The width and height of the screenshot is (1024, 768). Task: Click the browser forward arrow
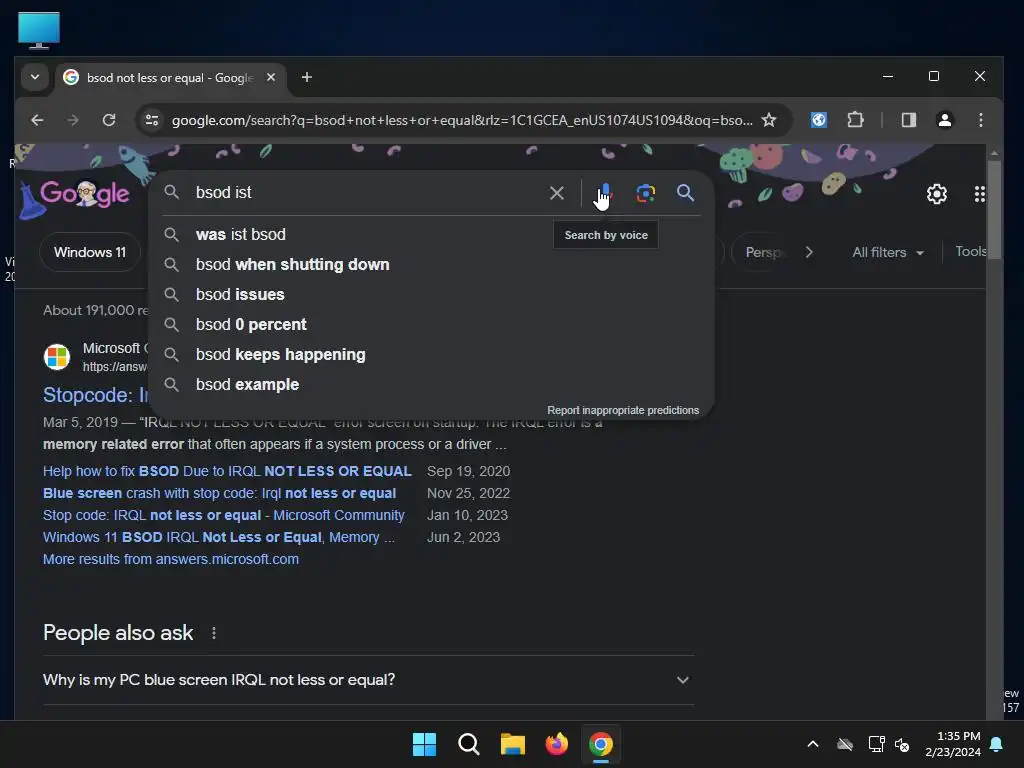72,120
